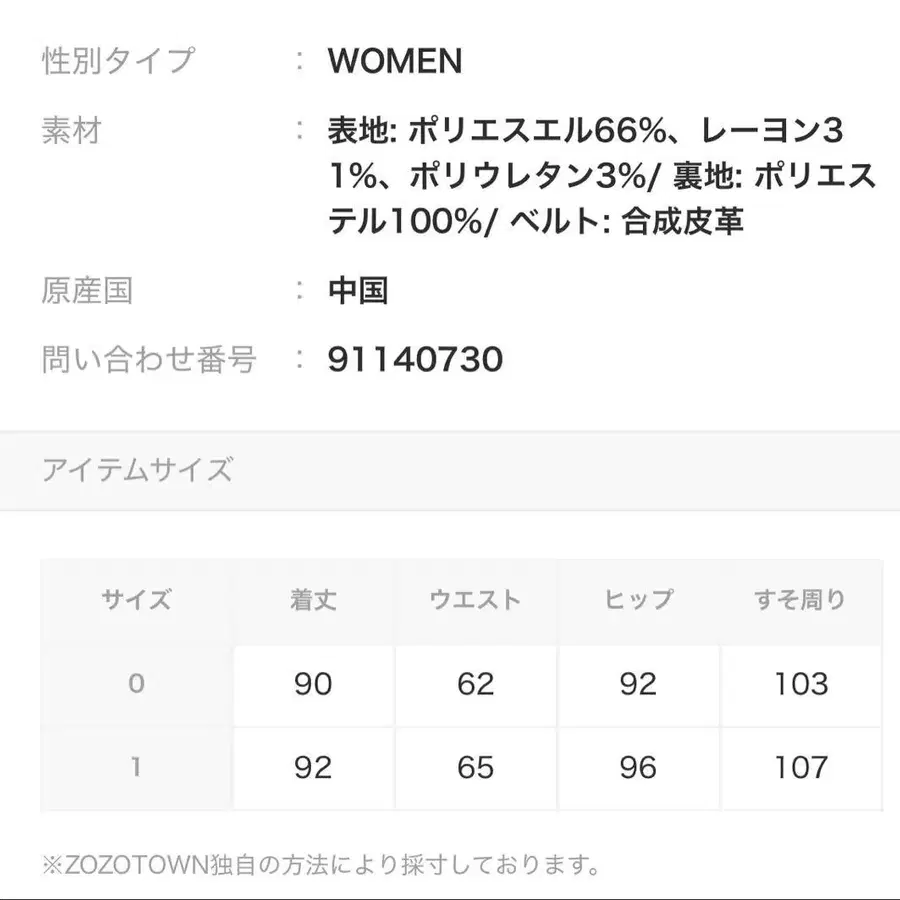Click the 素材 material label

(71, 131)
